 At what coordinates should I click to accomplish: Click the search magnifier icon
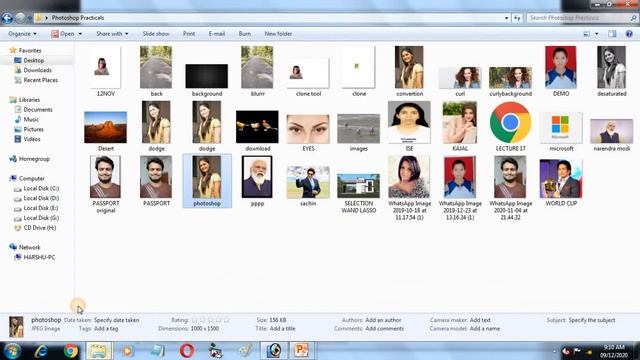click(x=633, y=18)
